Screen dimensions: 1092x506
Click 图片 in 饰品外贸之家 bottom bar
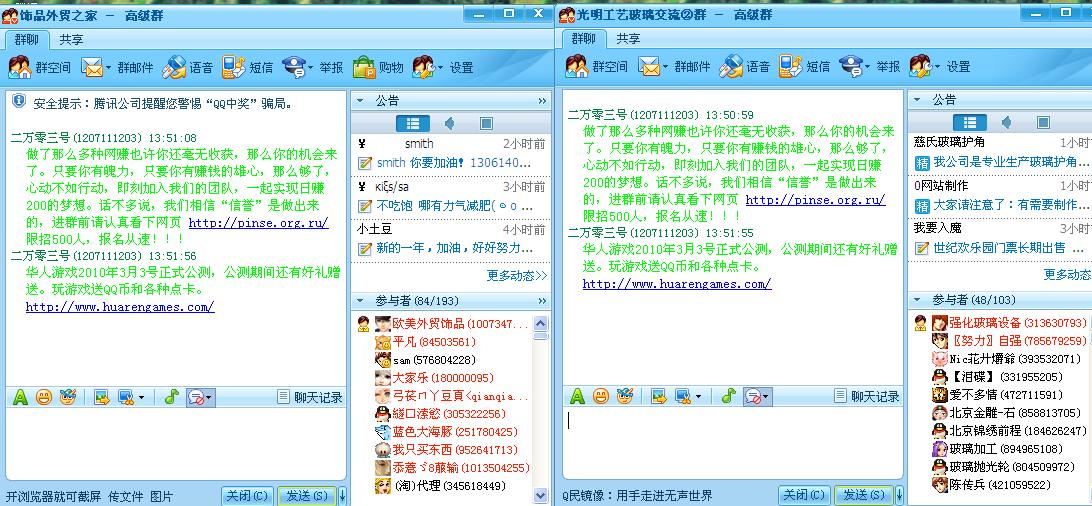point(161,497)
